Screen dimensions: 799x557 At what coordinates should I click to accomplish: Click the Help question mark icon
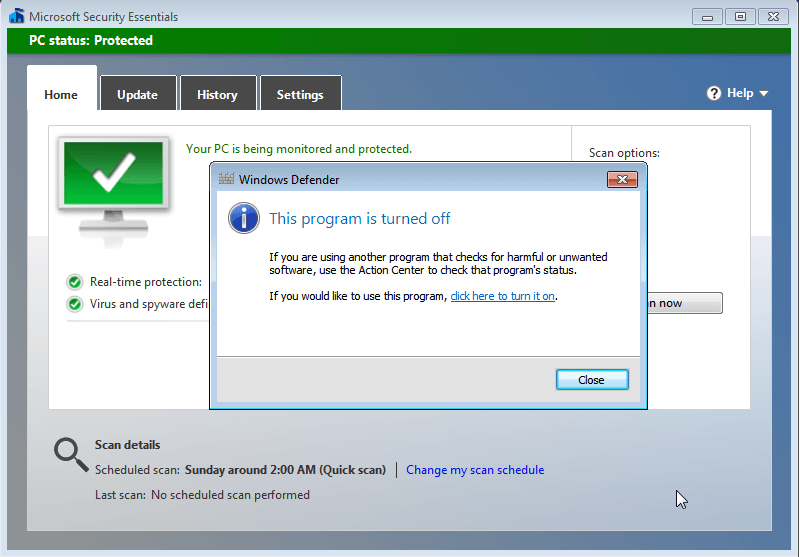coord(714,93)
